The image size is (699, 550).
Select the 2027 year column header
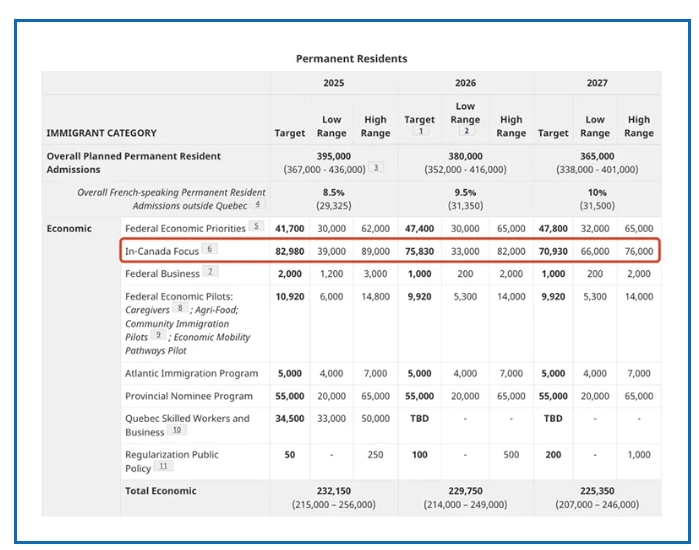[x=597, y=83]
